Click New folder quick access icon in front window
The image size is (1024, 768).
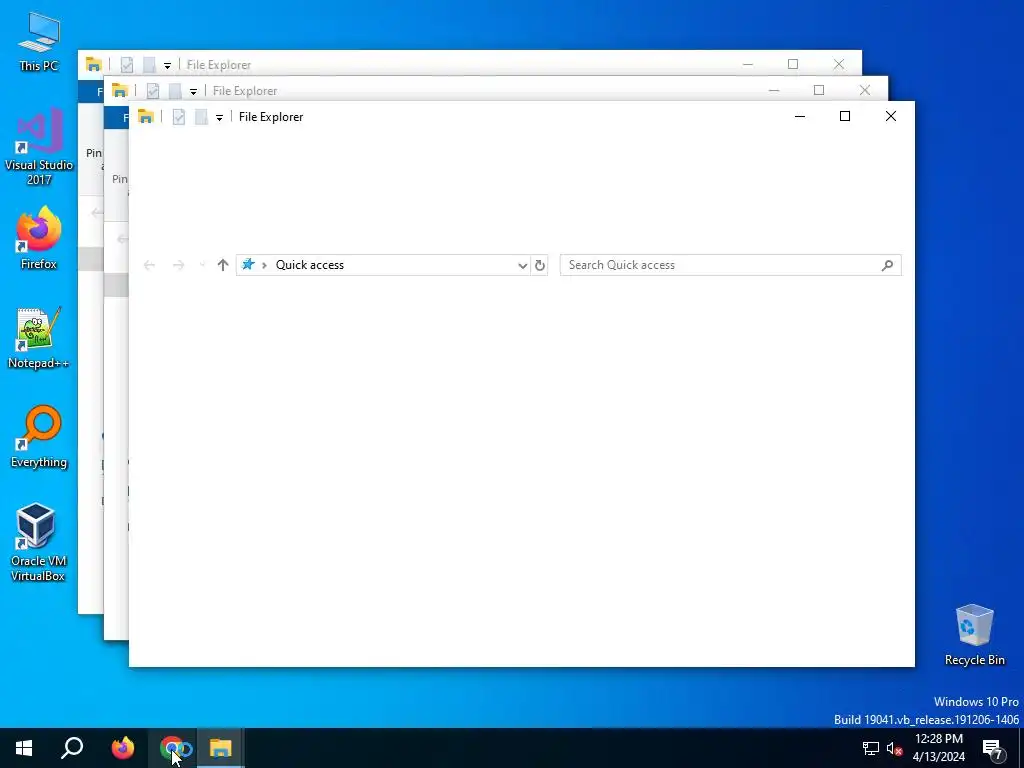tap(201, 117)
